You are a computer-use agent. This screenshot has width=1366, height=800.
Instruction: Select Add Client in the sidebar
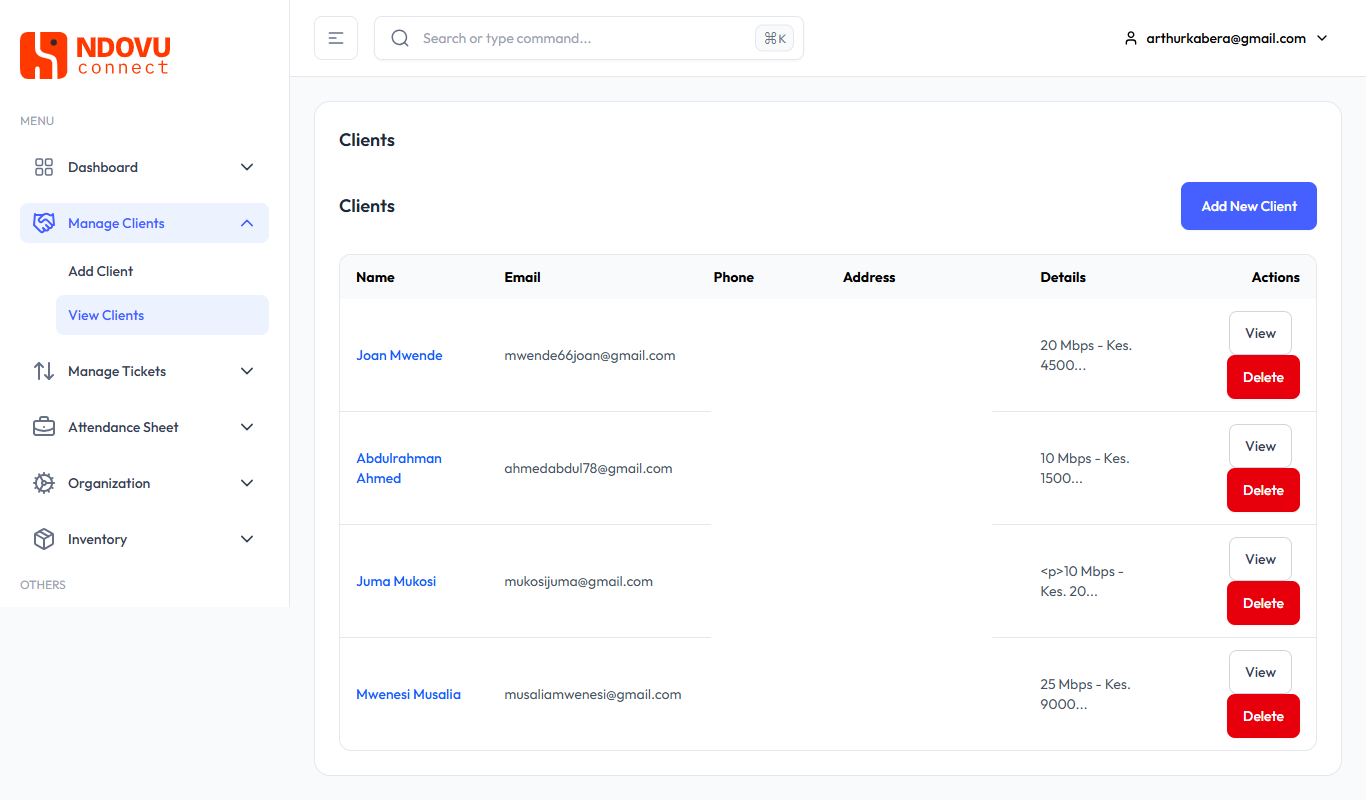tap(100, 271)
